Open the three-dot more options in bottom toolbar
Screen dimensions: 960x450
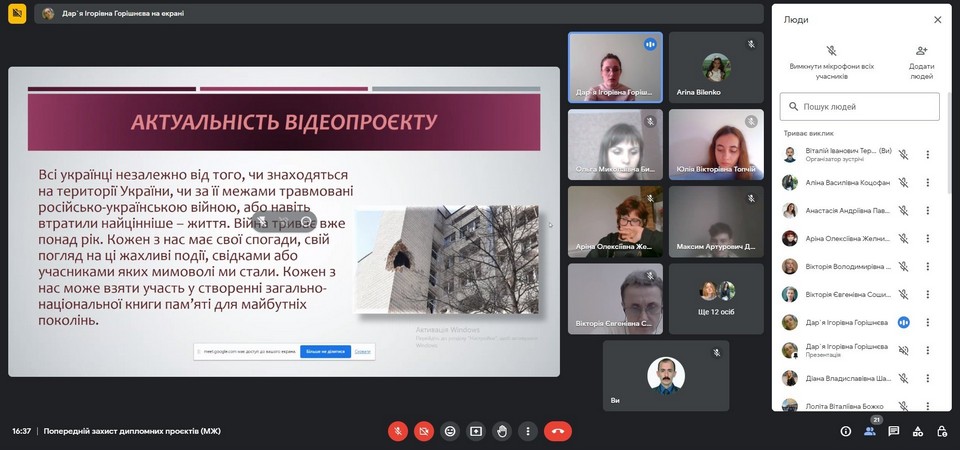(528, 431)
